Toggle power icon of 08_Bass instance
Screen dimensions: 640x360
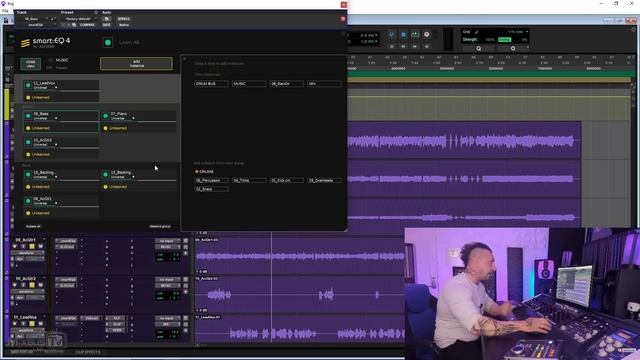click(28, 116)
